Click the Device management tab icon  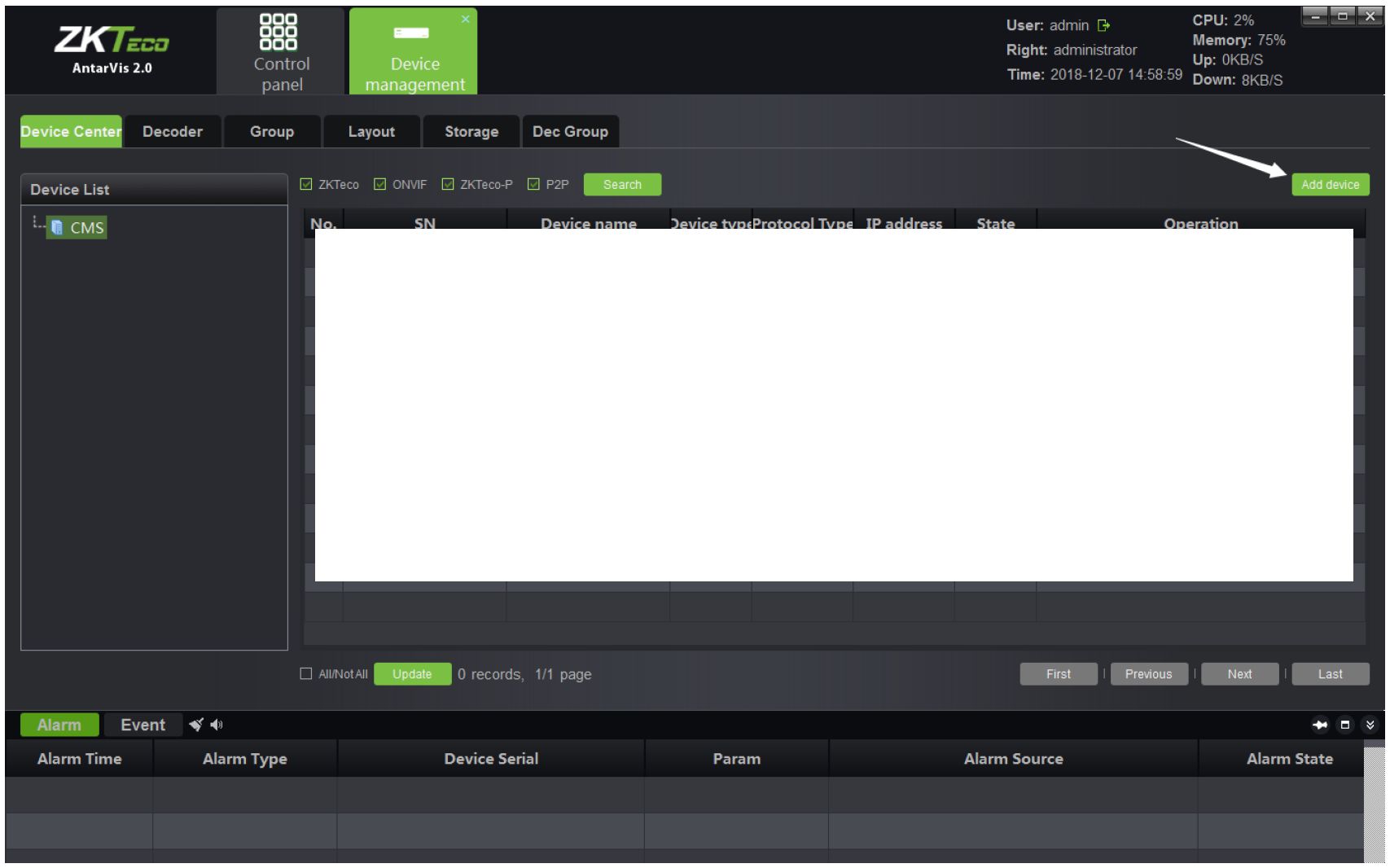[411, 33]
